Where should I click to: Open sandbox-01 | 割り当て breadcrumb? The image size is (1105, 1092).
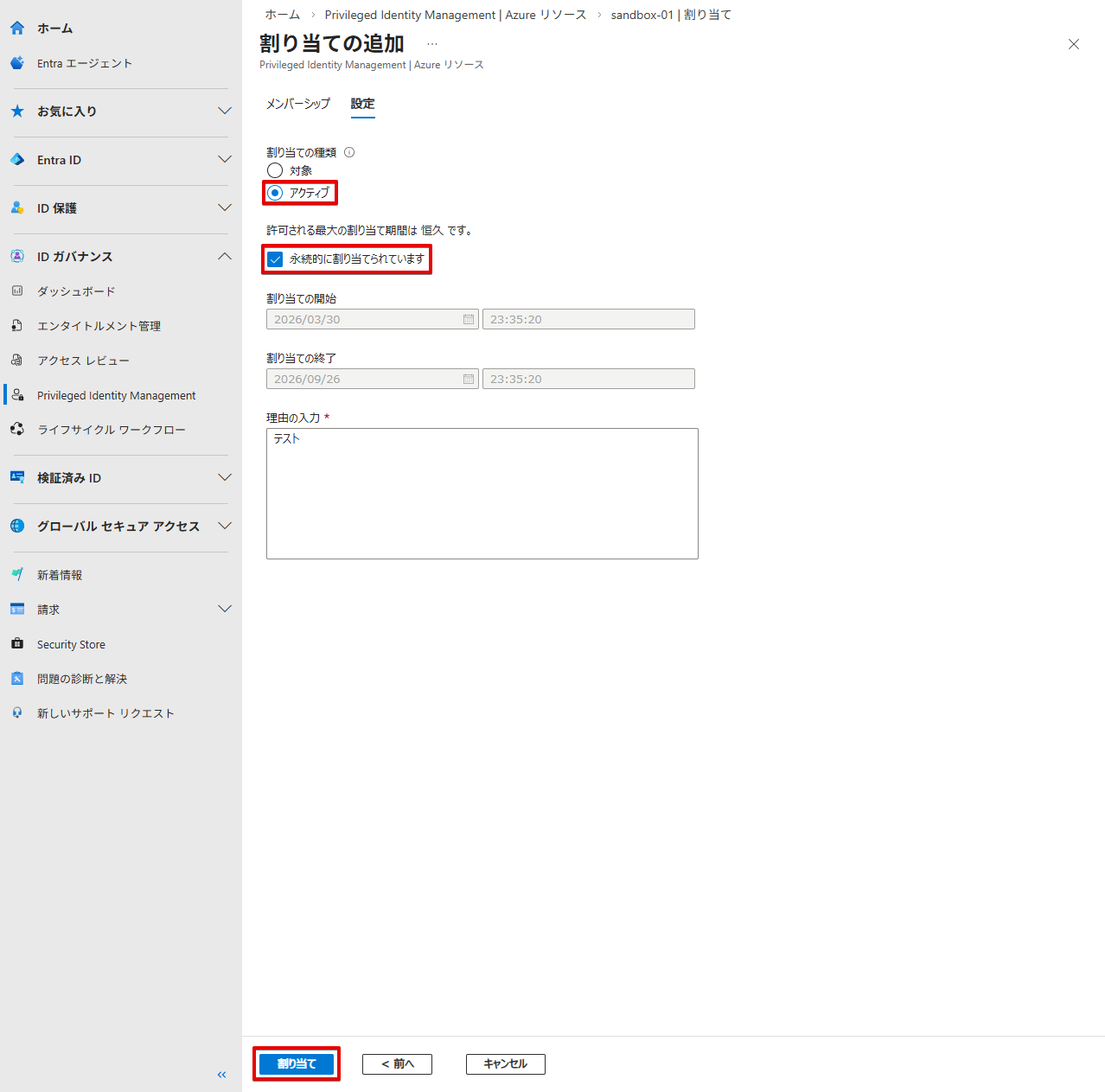click(671, 15)
